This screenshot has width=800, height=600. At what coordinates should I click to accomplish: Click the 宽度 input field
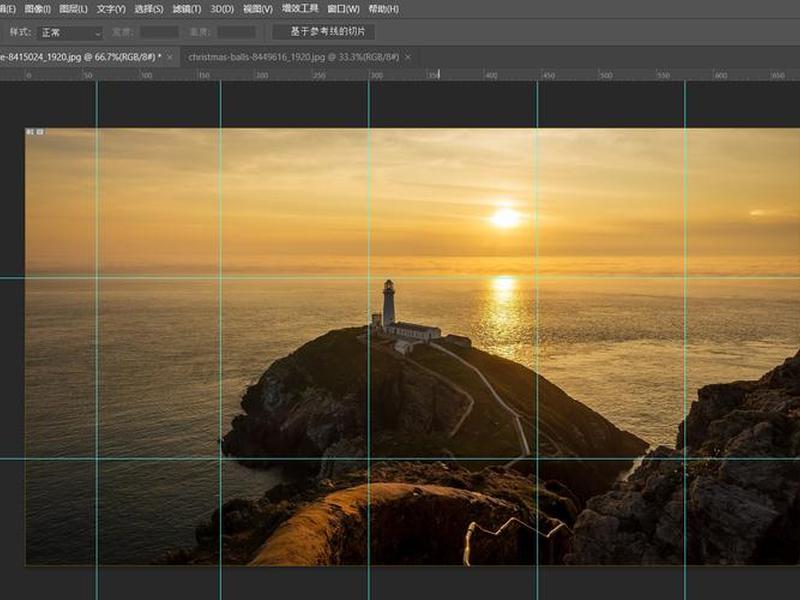(160, 33)
